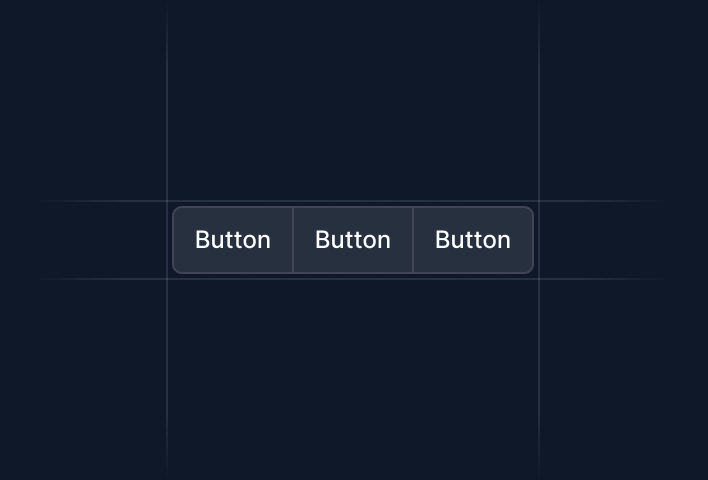Hit the Button right of the second divider
Viewport: 708px width, 480px height.
point(473,240)
